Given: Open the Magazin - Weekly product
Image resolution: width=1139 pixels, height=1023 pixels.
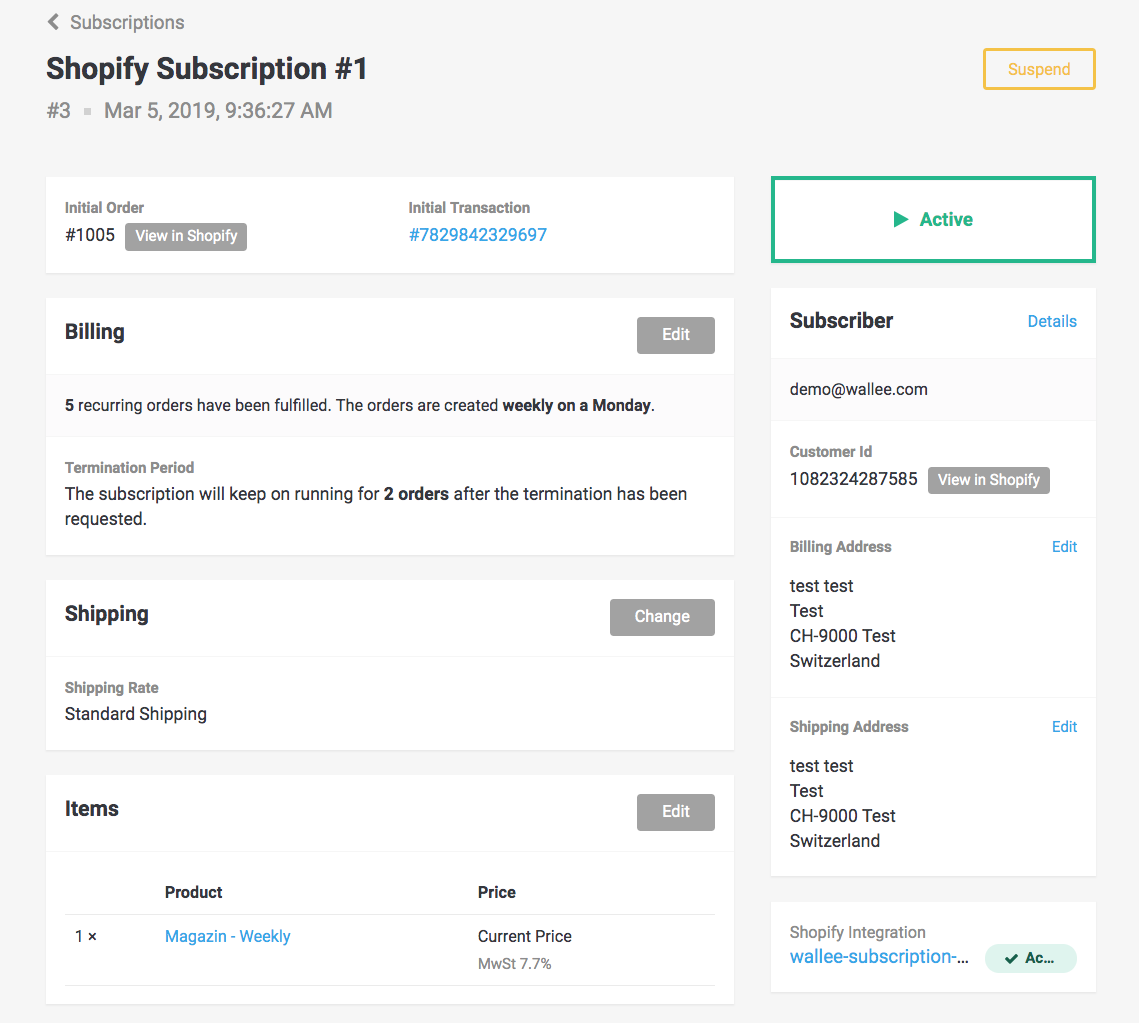Looking at the screenshot, I should (227, 936).
